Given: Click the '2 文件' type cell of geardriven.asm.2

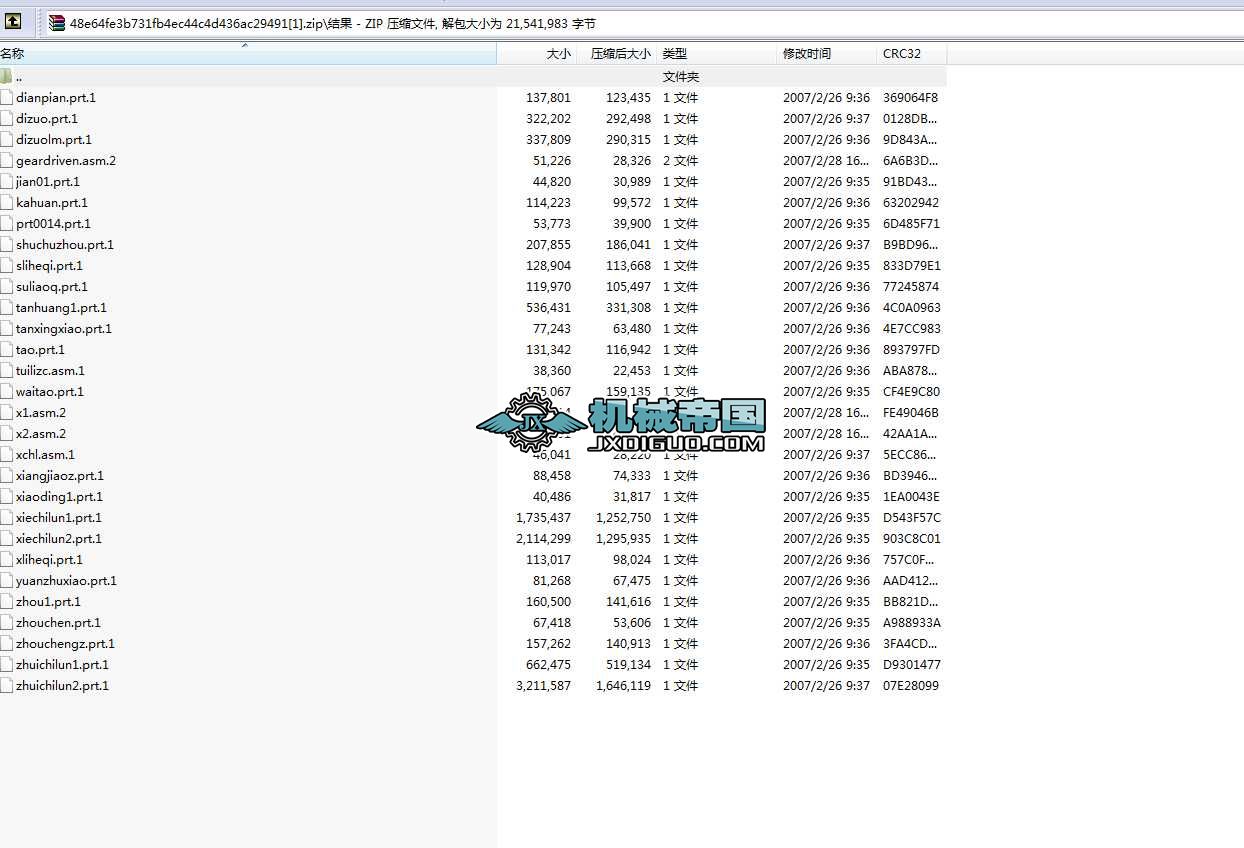Looking at the screenshot, I should (x=681, y=161).
